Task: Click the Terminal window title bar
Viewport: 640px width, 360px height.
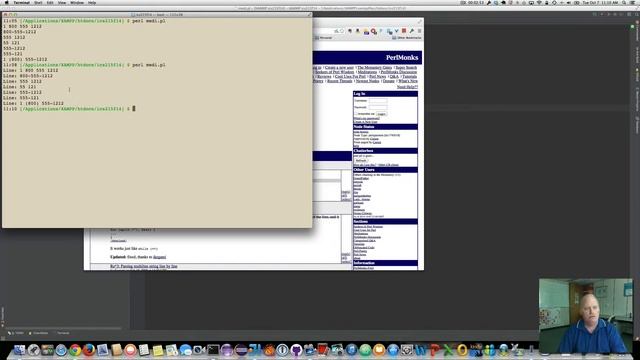Action: (x=157, y=15)
